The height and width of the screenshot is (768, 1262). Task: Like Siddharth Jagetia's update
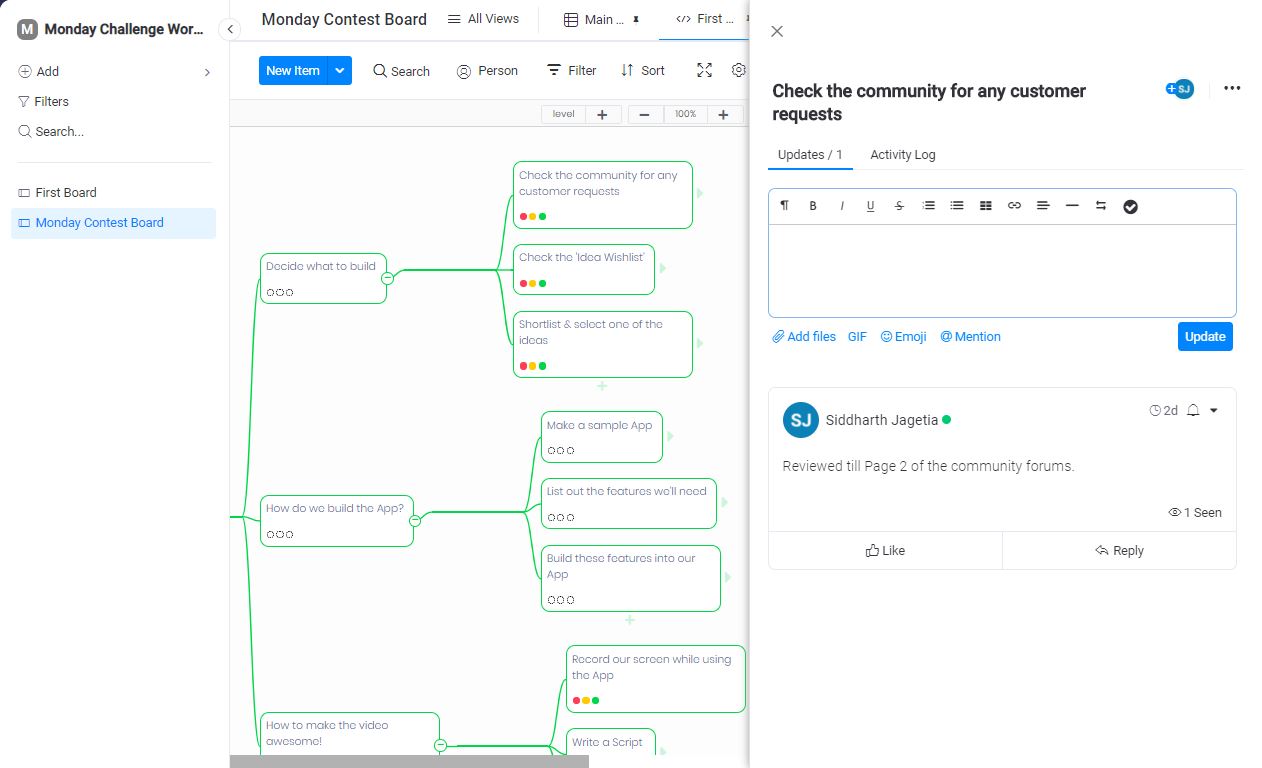click(885, 550)
